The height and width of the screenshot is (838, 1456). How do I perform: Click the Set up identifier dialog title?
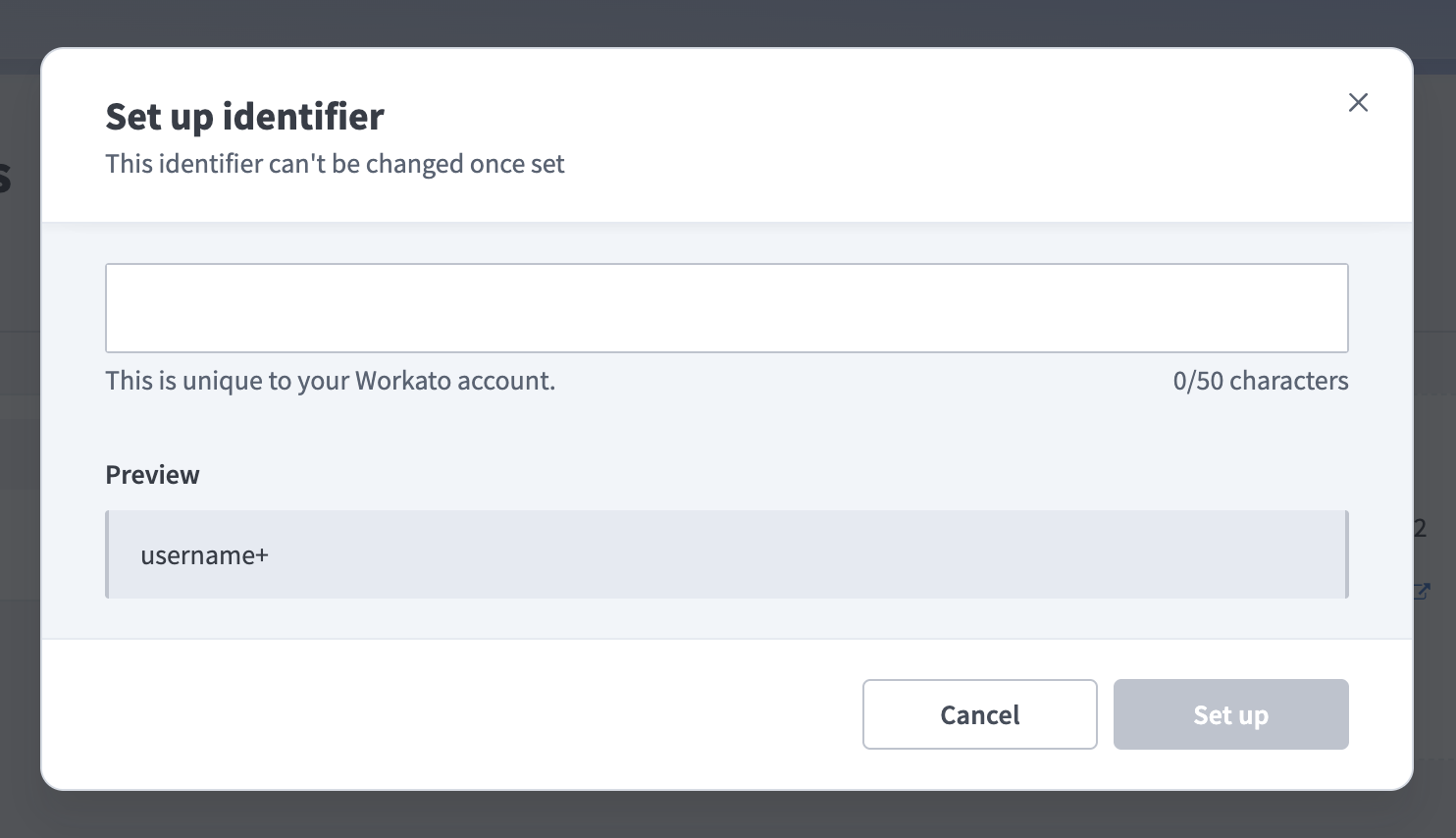coord(244,116)
